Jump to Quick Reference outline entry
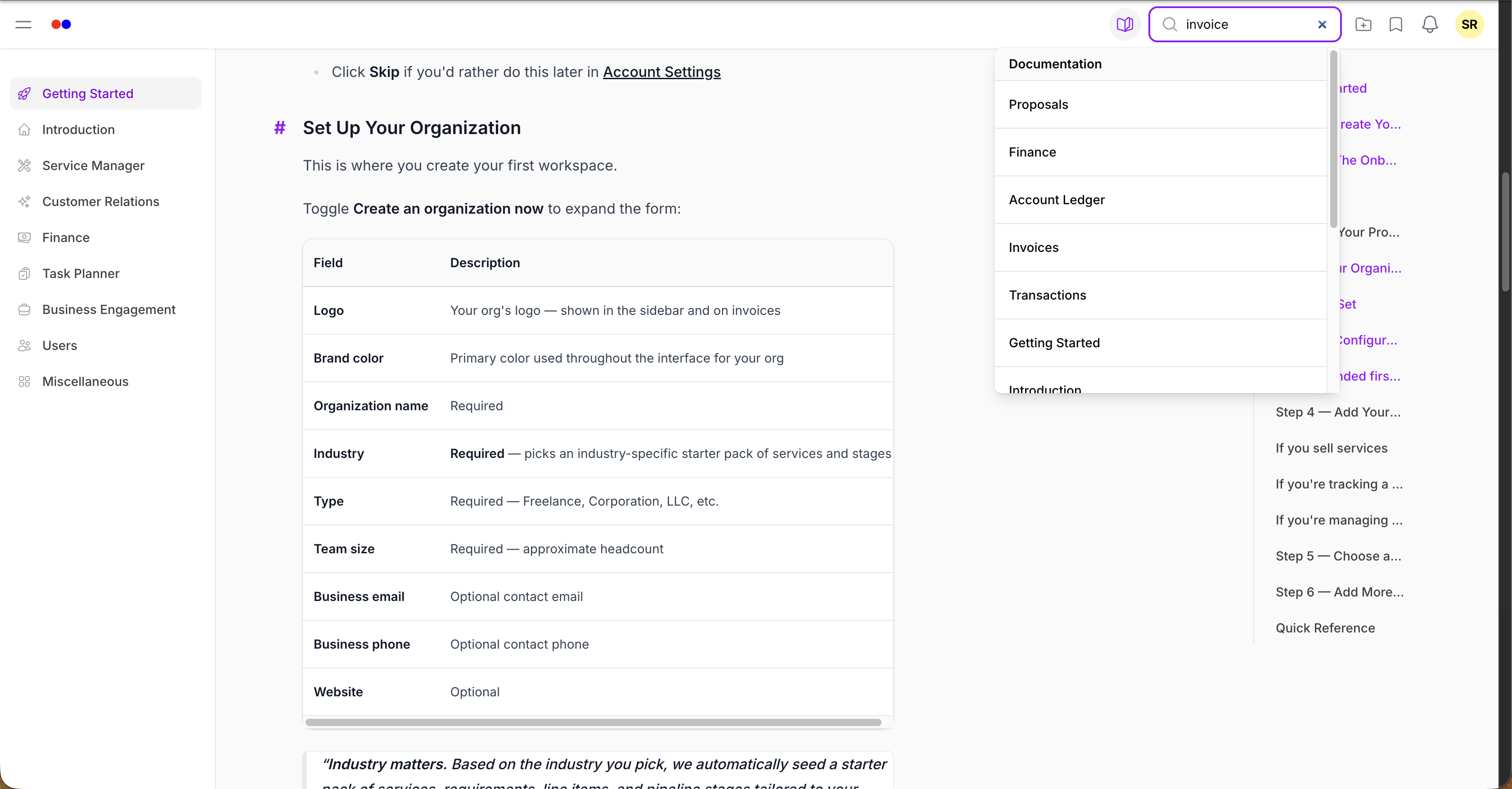The width and height of the screenshot is (1512, 789). click(x=1325, y=628)
